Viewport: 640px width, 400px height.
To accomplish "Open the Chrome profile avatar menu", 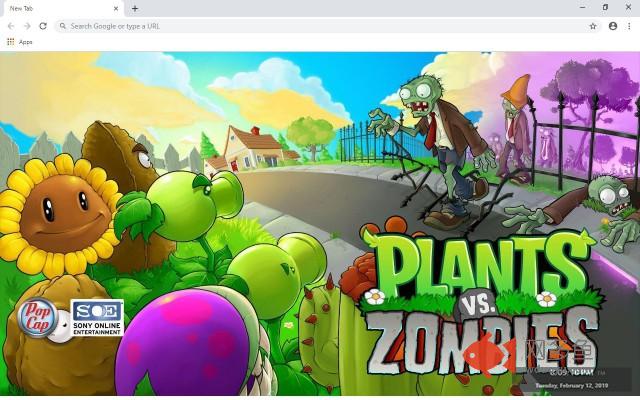I will pos(613,26).
